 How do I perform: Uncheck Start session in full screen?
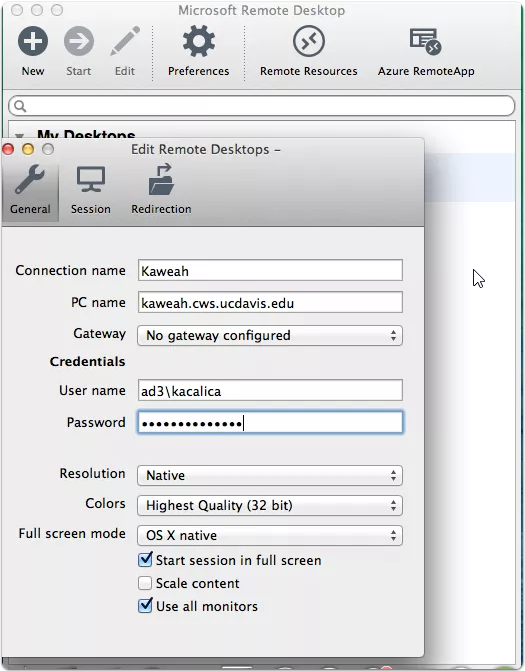click(145, 560)
